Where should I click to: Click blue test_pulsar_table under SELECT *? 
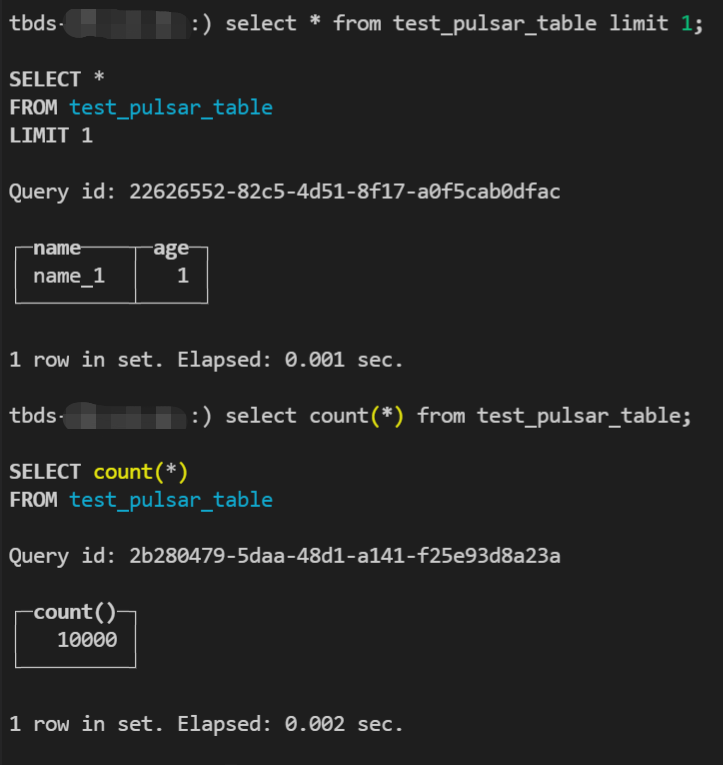tap(170, 107)
